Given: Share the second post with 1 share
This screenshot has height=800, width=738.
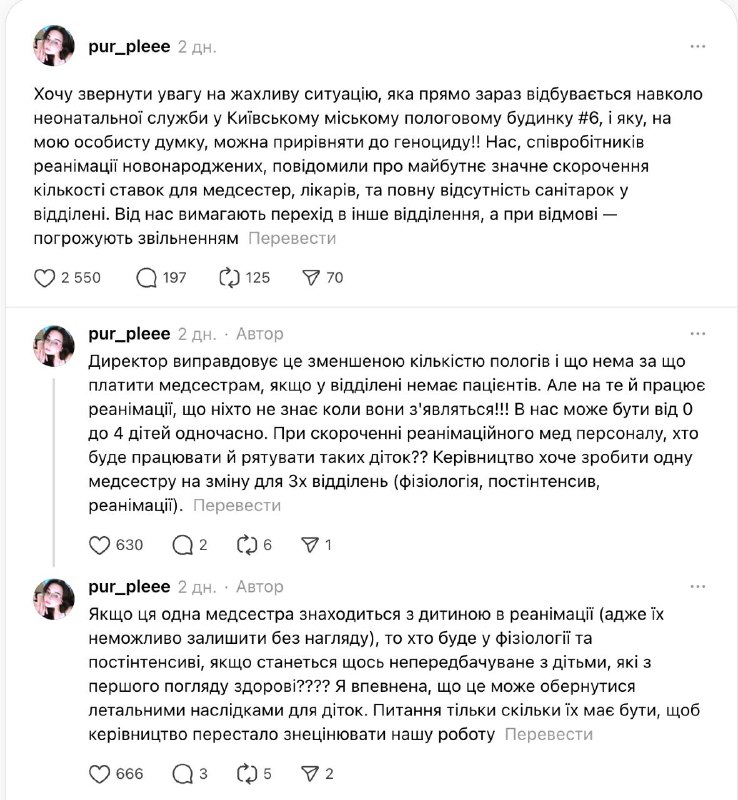Looking at the screenshot, I should [310, 545].
